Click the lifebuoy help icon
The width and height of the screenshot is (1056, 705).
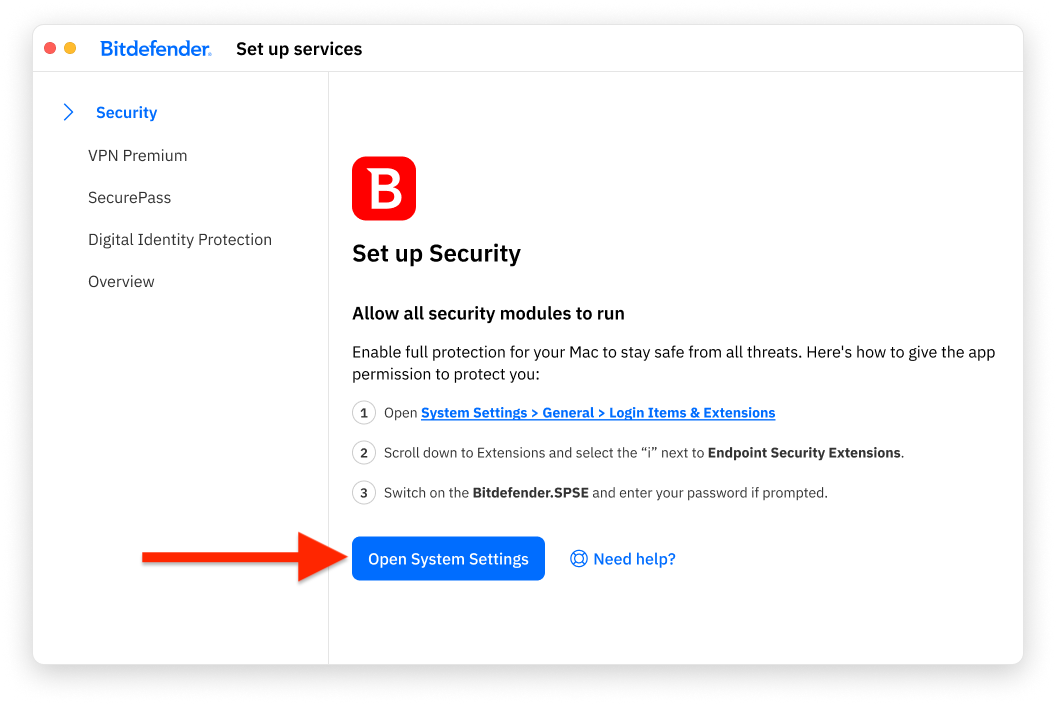[578, 559]
